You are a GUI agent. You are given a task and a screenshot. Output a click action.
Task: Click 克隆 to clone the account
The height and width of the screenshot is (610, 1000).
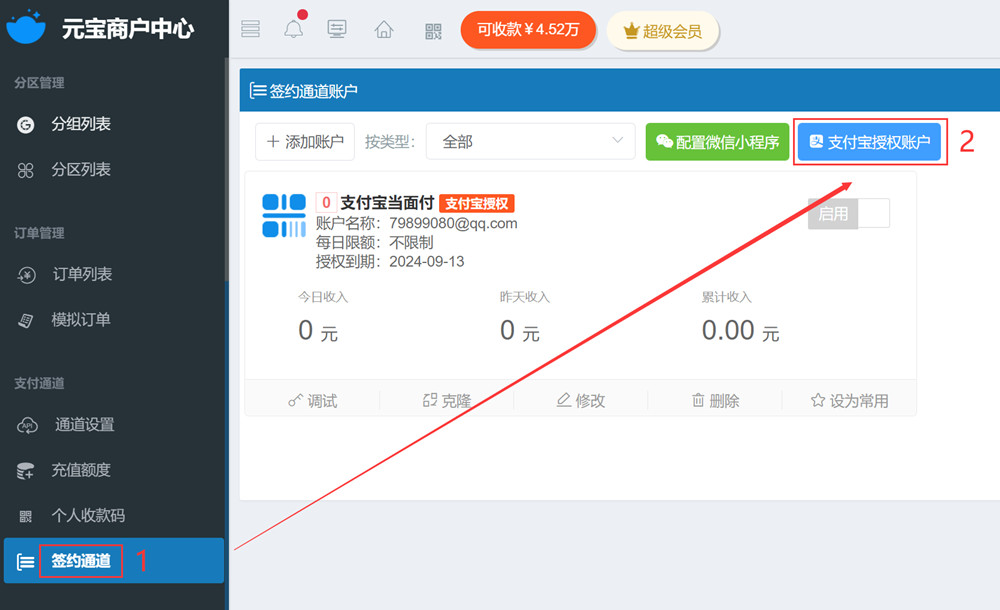(x=446, y=400)
